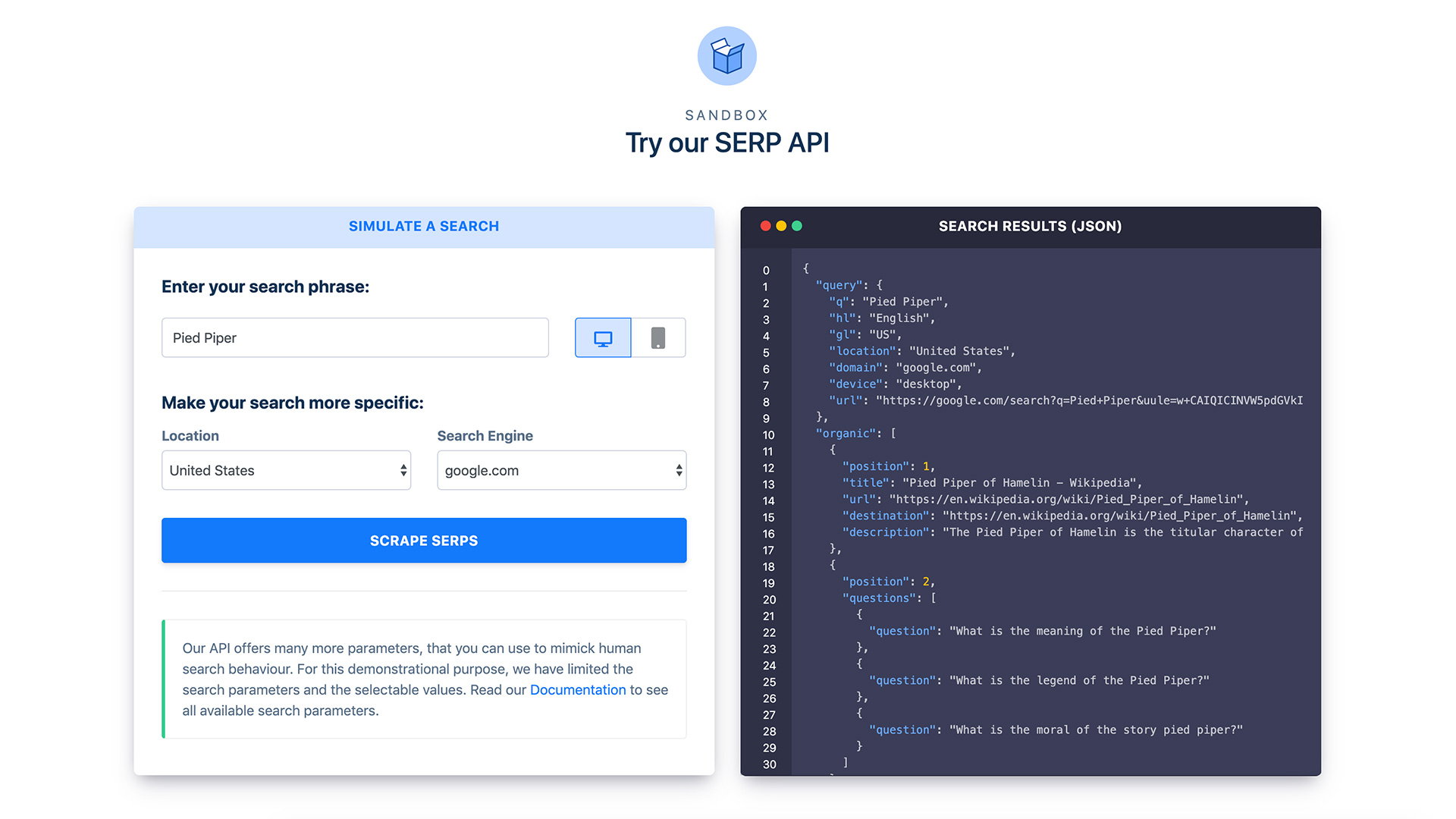Screen dimensions: 1456x819
Task: Select the SEARCH RESULTS (JSON) title bar
Action: (x=1030, y=226)
